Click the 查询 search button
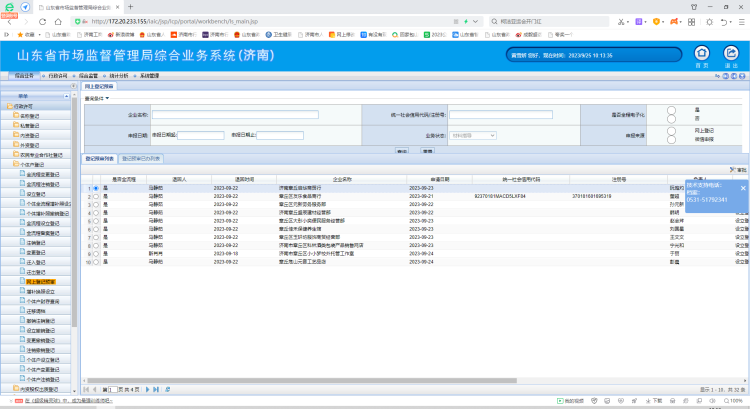 click(x=401, y=151)
